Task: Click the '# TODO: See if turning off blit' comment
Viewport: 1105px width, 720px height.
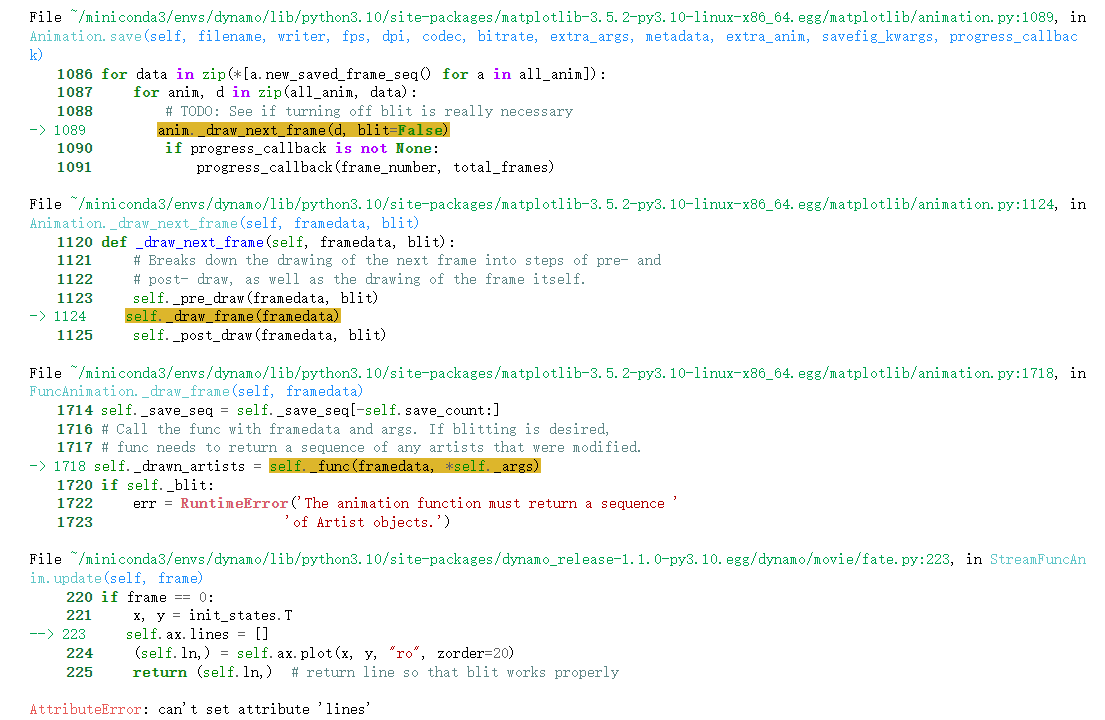Action: [369, 111]
